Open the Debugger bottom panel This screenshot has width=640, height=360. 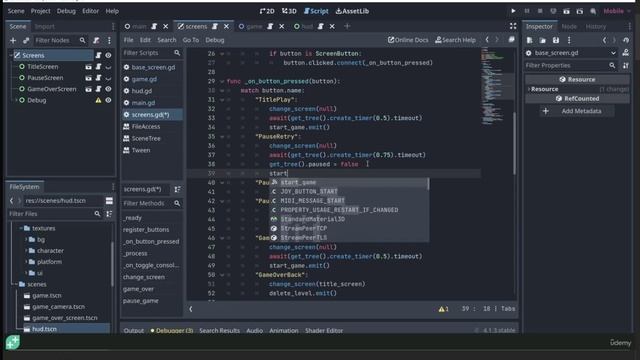pos(172,331)
